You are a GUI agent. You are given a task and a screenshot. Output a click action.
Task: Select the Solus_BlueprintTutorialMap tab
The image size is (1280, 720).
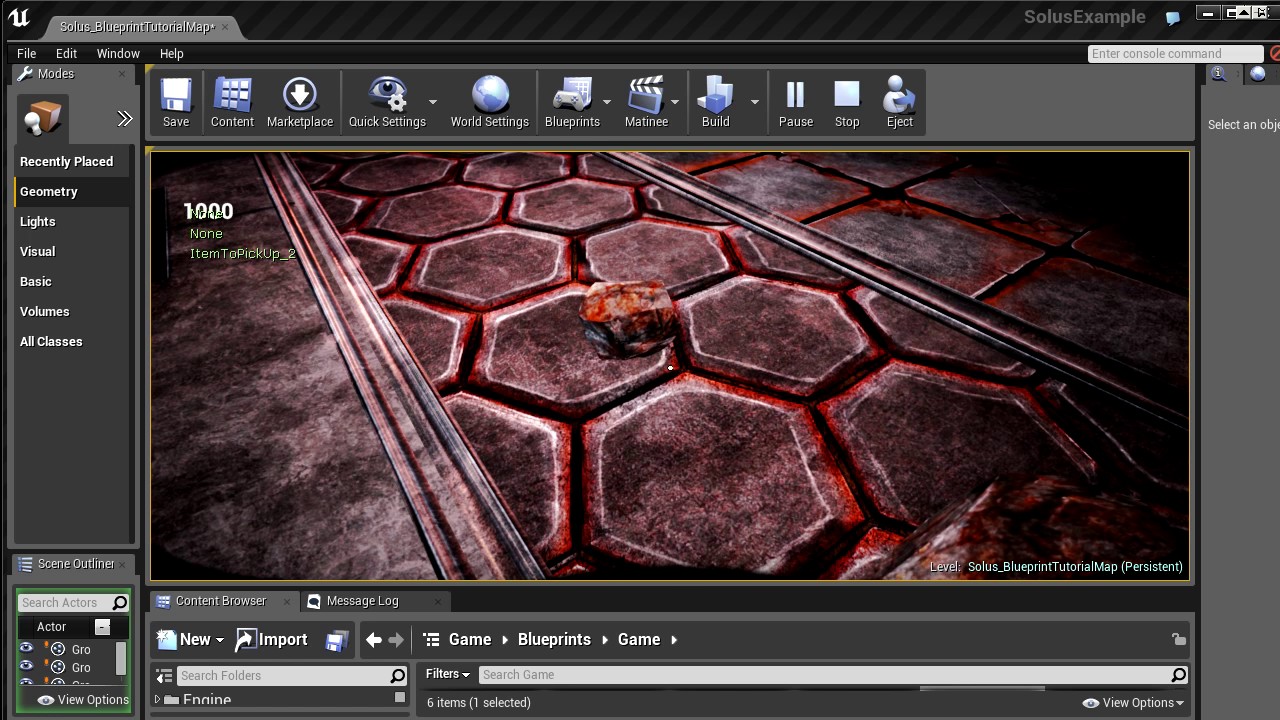(x=138, y=27)
